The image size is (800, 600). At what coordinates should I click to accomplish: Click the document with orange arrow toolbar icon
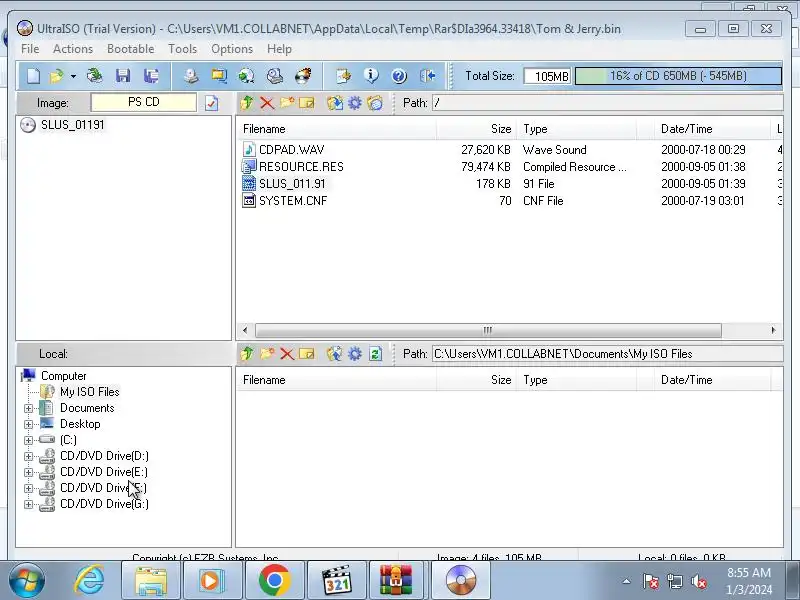coord(343,76)
